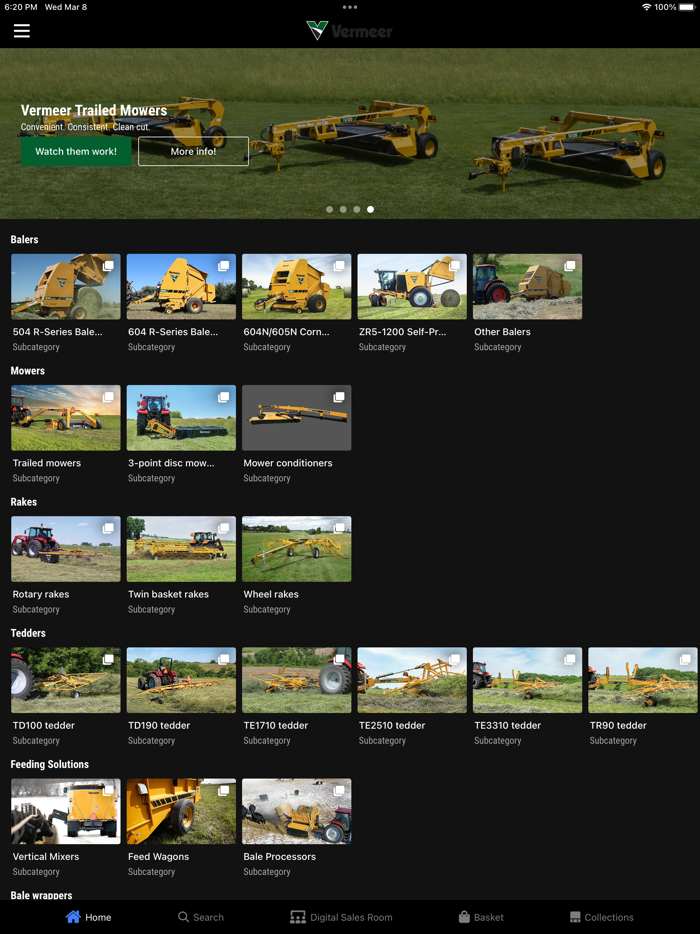Screen dimensions: 700x934
Task: Click stack icon on Twin basket rakes card
Action: click(x=223, y=528)
